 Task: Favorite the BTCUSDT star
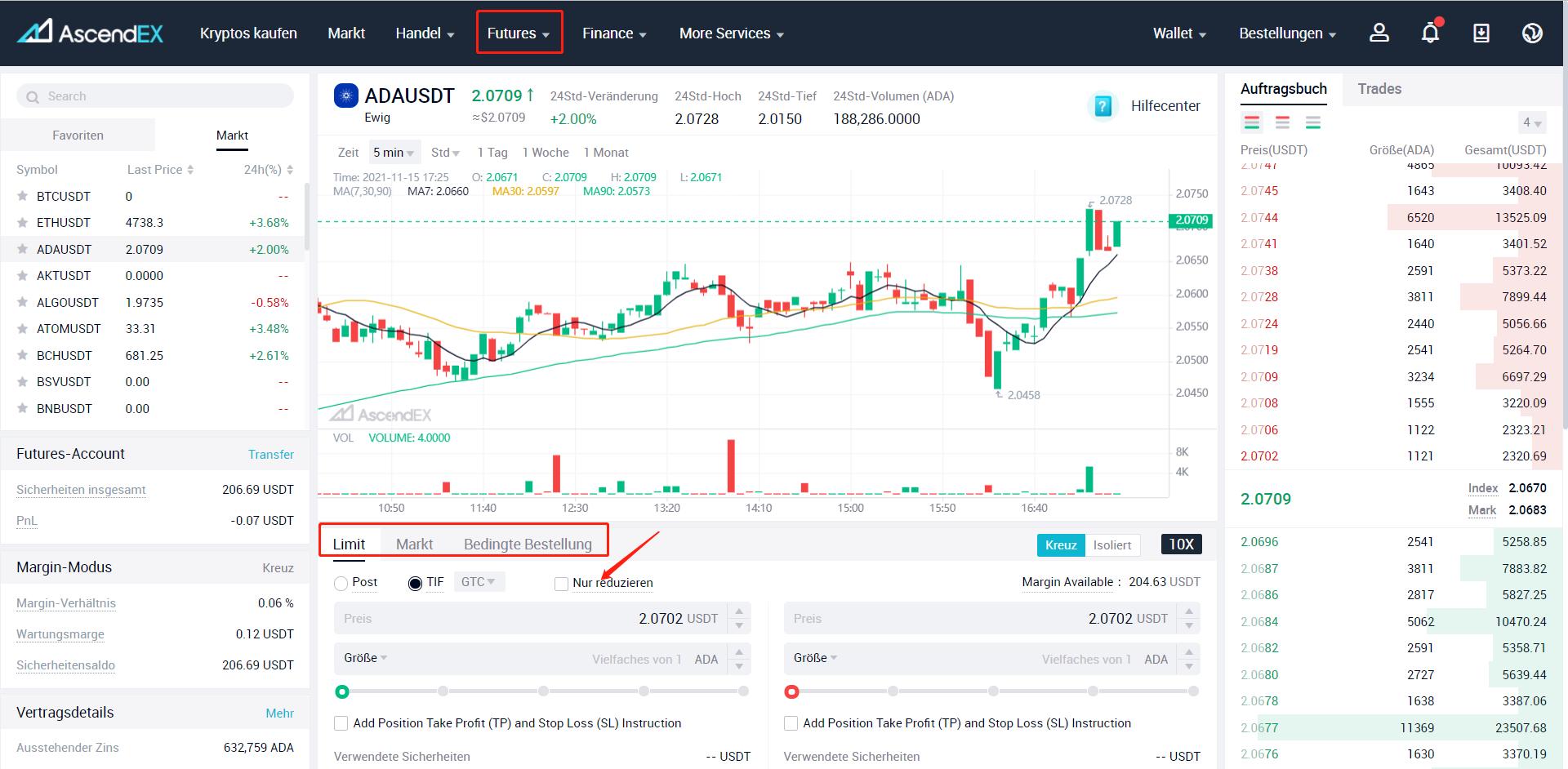pyautogui.click(x=22, y=196)
